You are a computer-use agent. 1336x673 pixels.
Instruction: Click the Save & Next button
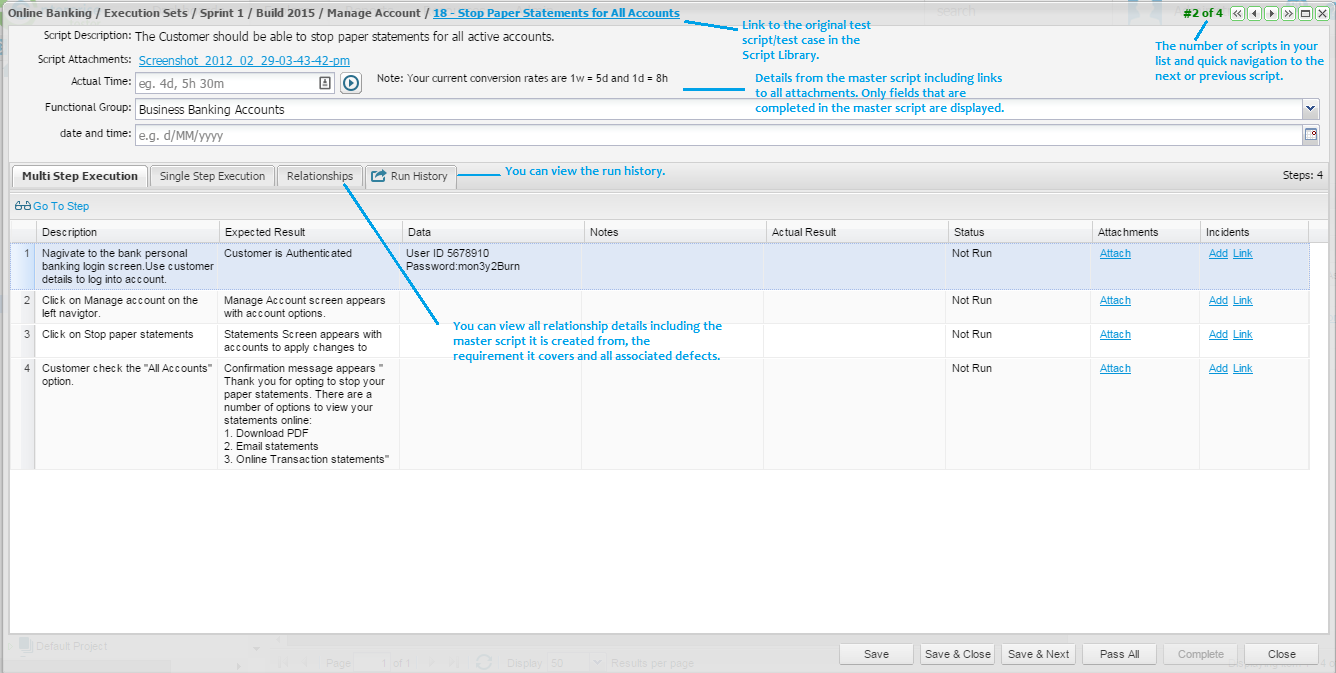coord(1038,654)
